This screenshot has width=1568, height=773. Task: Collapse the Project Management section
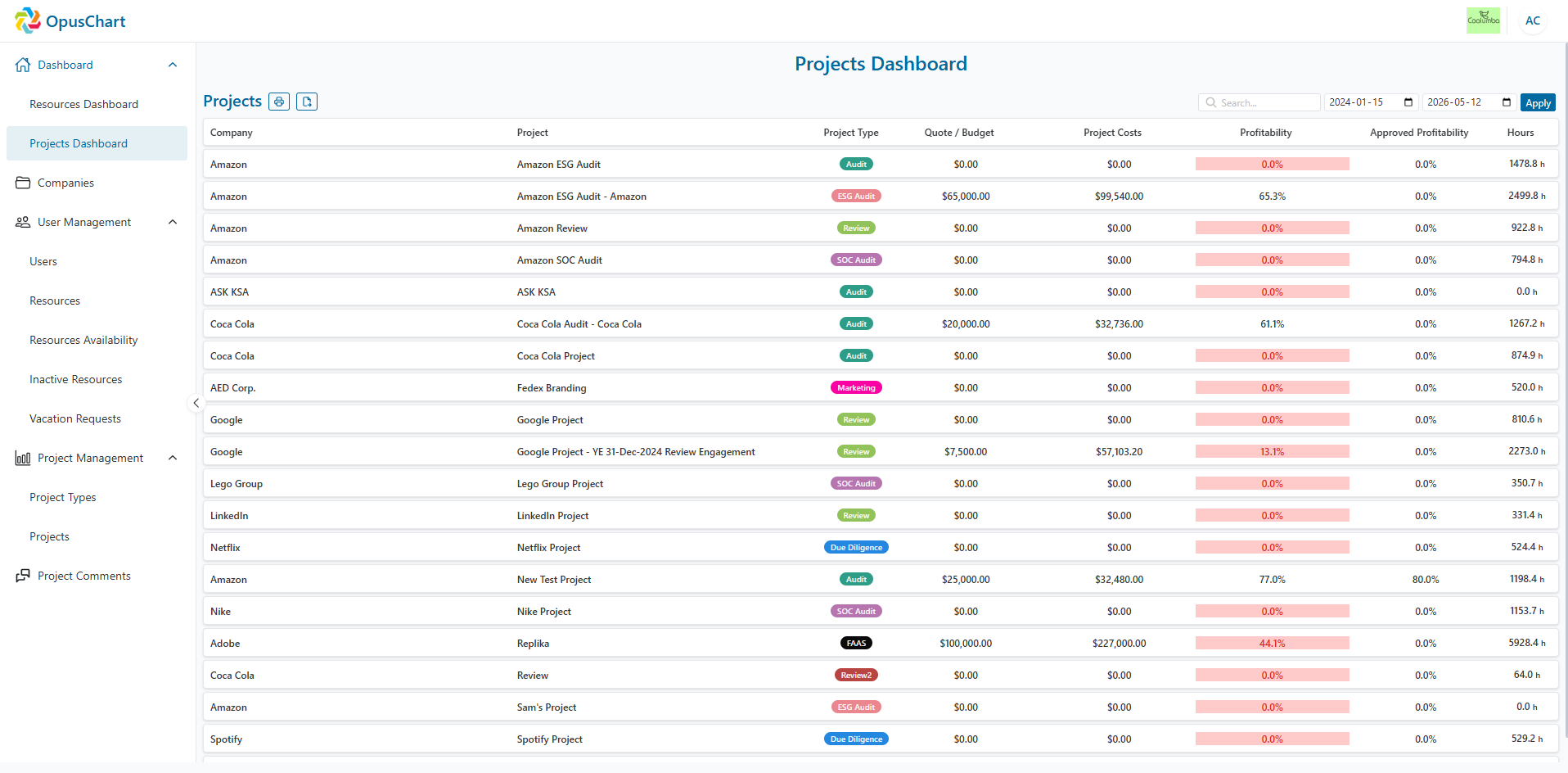[173, 458]
